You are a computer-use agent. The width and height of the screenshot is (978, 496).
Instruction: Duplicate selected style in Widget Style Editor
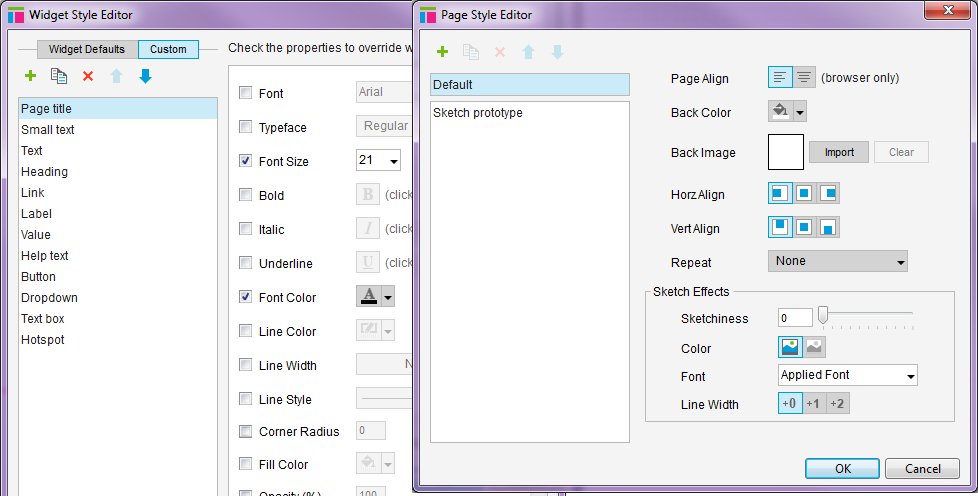[59, 76]
